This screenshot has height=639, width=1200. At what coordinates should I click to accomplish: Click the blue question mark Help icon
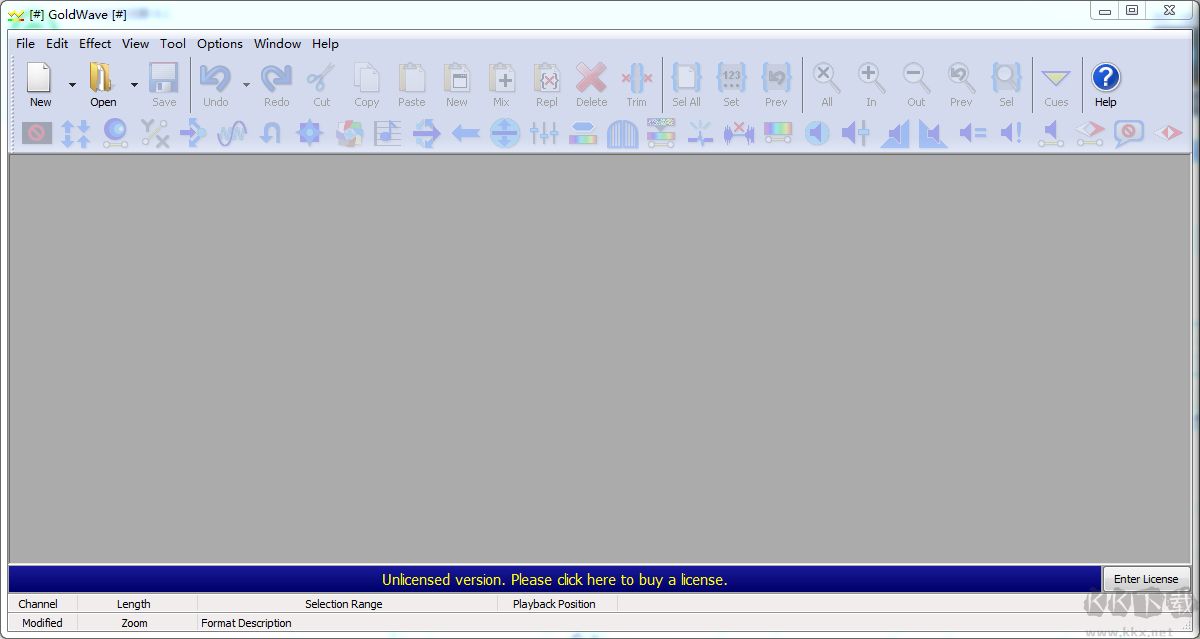[x=1105, y=78]
